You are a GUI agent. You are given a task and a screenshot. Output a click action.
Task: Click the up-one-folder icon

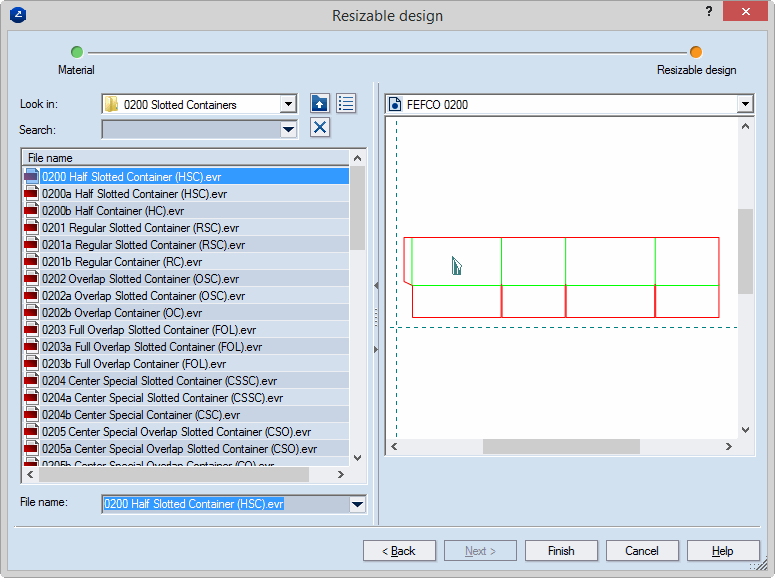(x=319, y=104)
